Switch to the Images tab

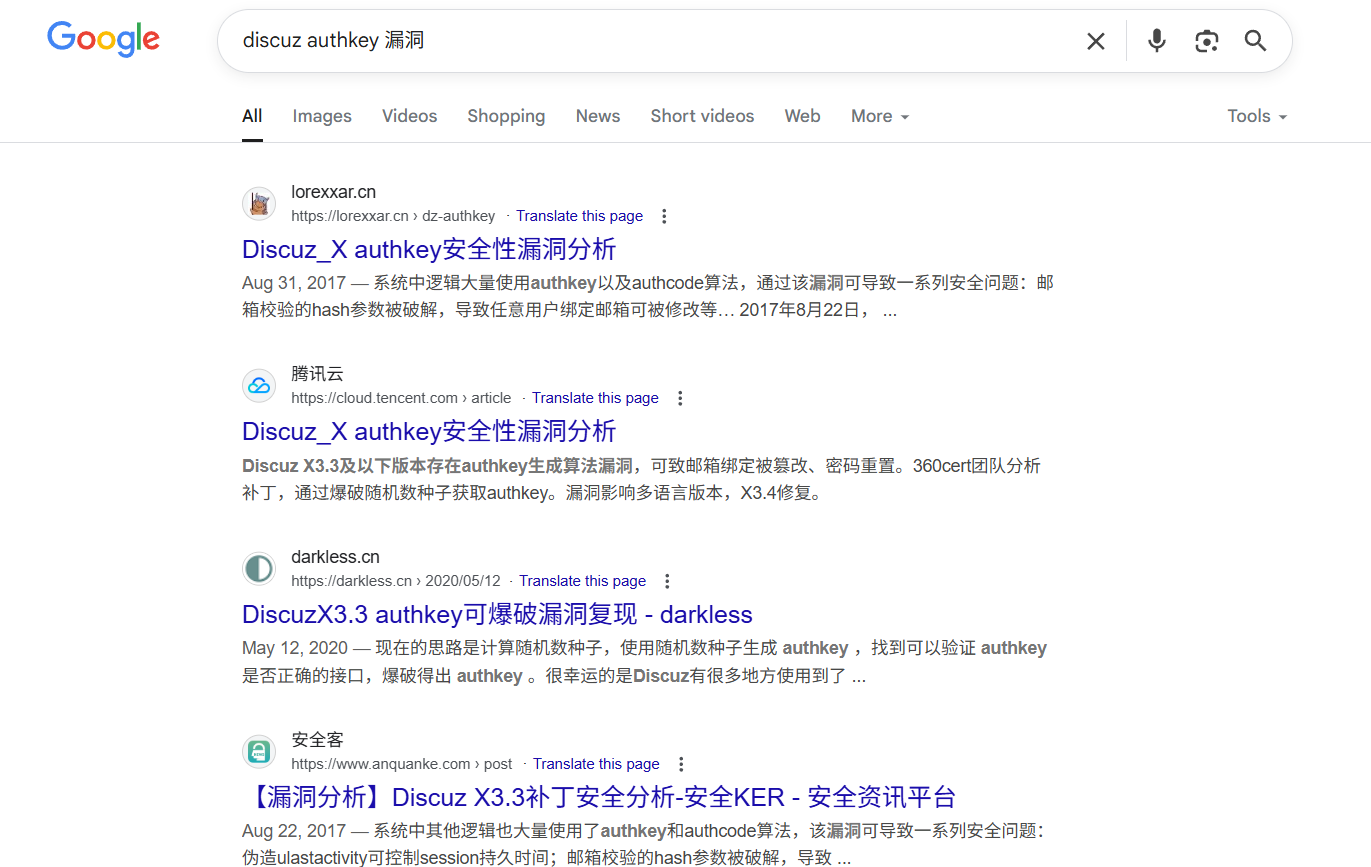(x=322, y=116)
